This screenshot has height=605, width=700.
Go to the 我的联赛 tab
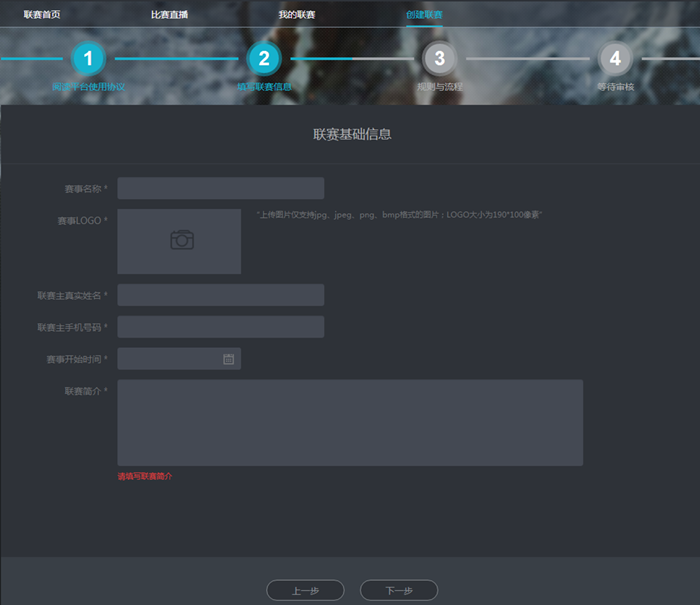tap(296, 15)
